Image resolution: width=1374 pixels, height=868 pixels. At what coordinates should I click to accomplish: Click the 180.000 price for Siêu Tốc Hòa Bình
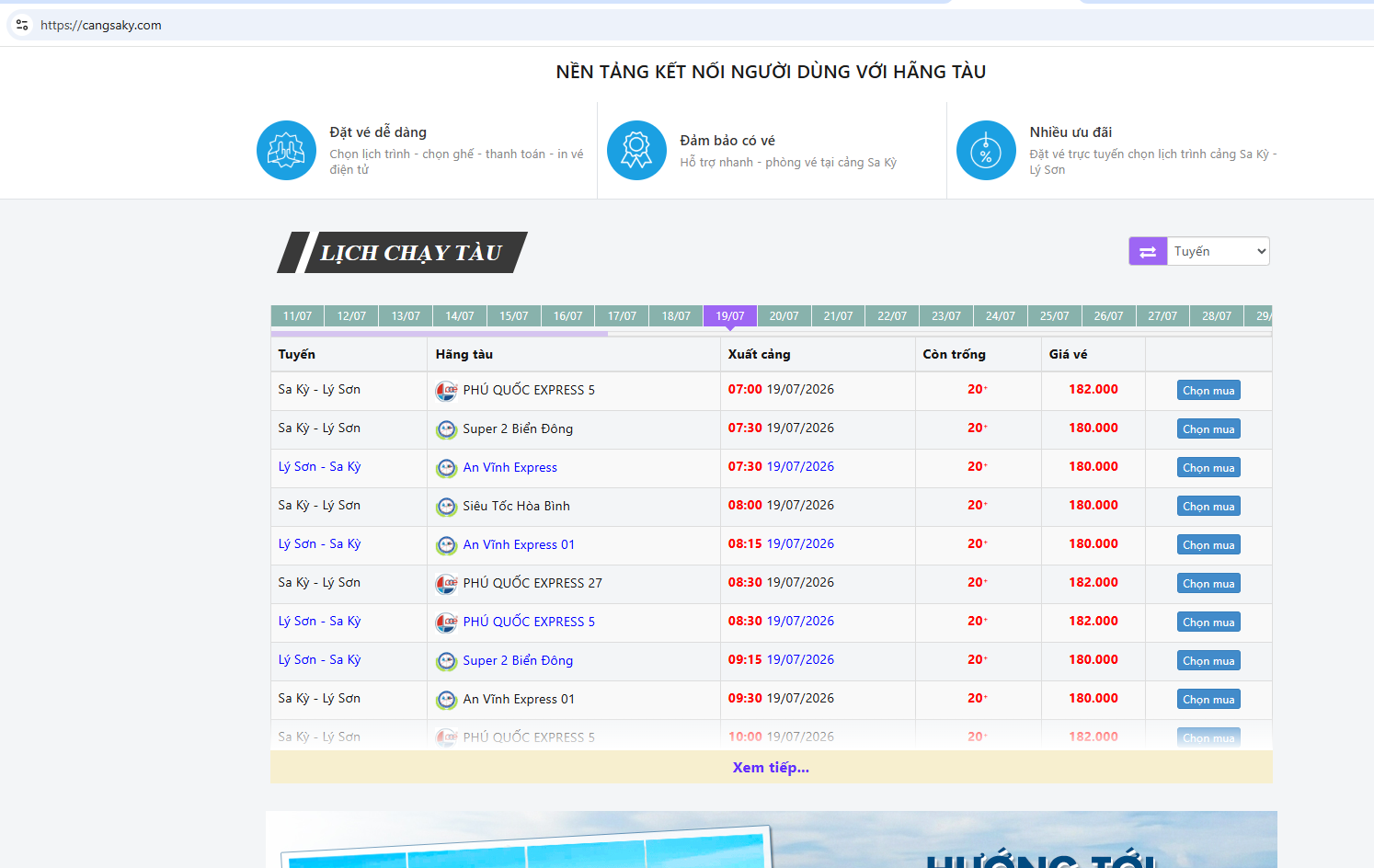1093,506
